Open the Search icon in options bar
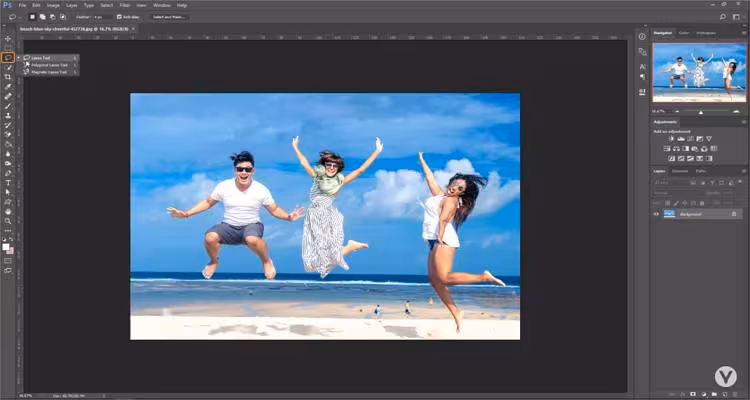 point(723,17)
